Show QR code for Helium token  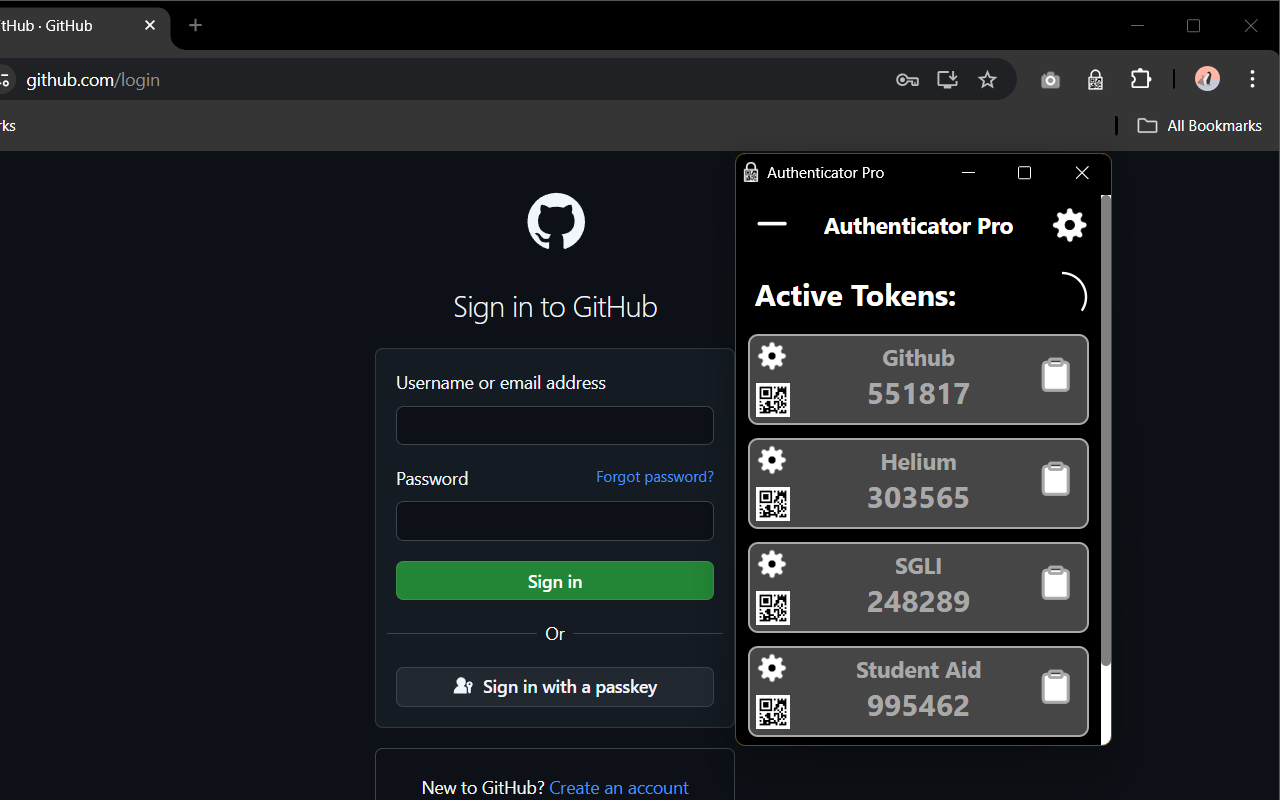[x=773, y=504]
